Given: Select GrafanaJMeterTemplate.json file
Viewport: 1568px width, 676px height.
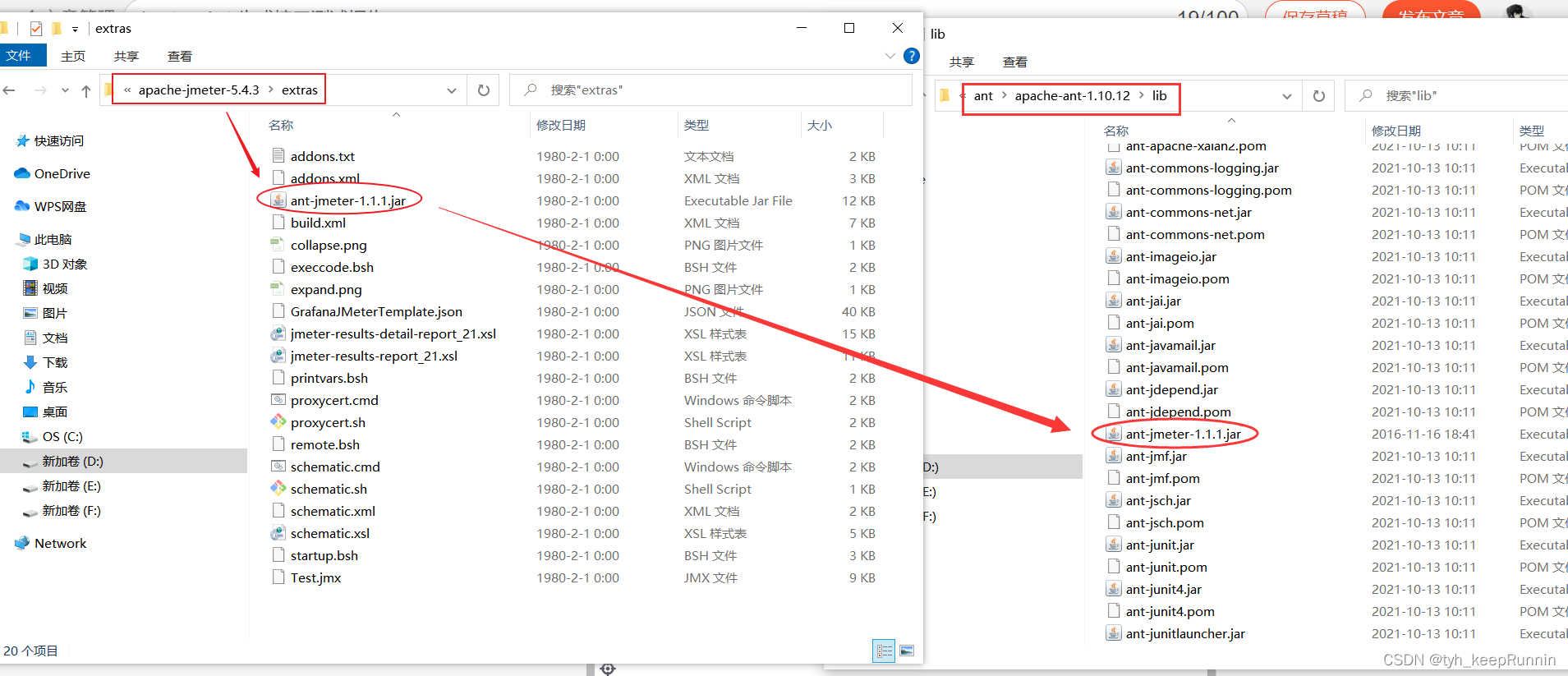Looking at the screenshot, I should [376, 311].
